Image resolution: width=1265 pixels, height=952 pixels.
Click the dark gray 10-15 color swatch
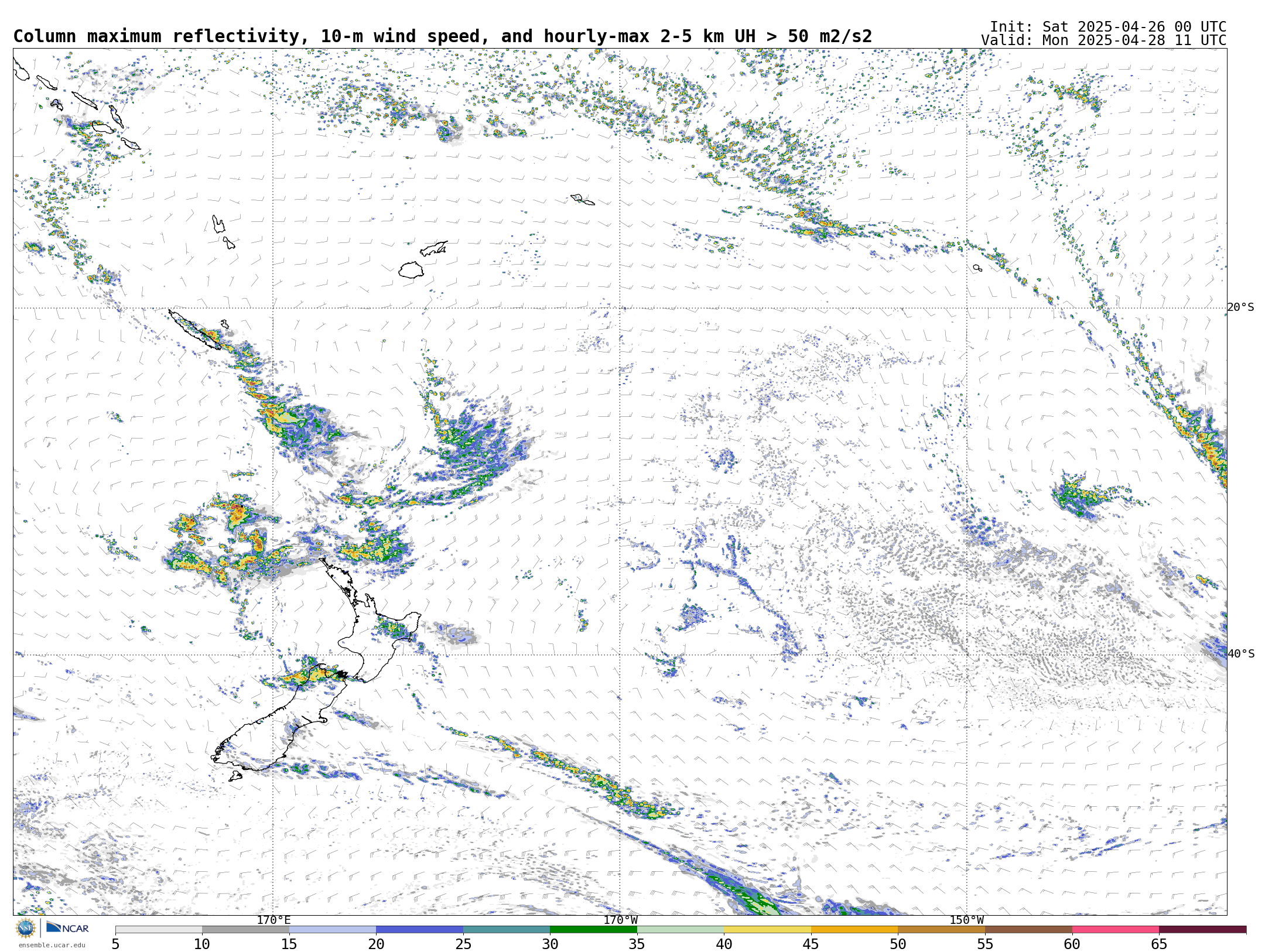[245, 929]
